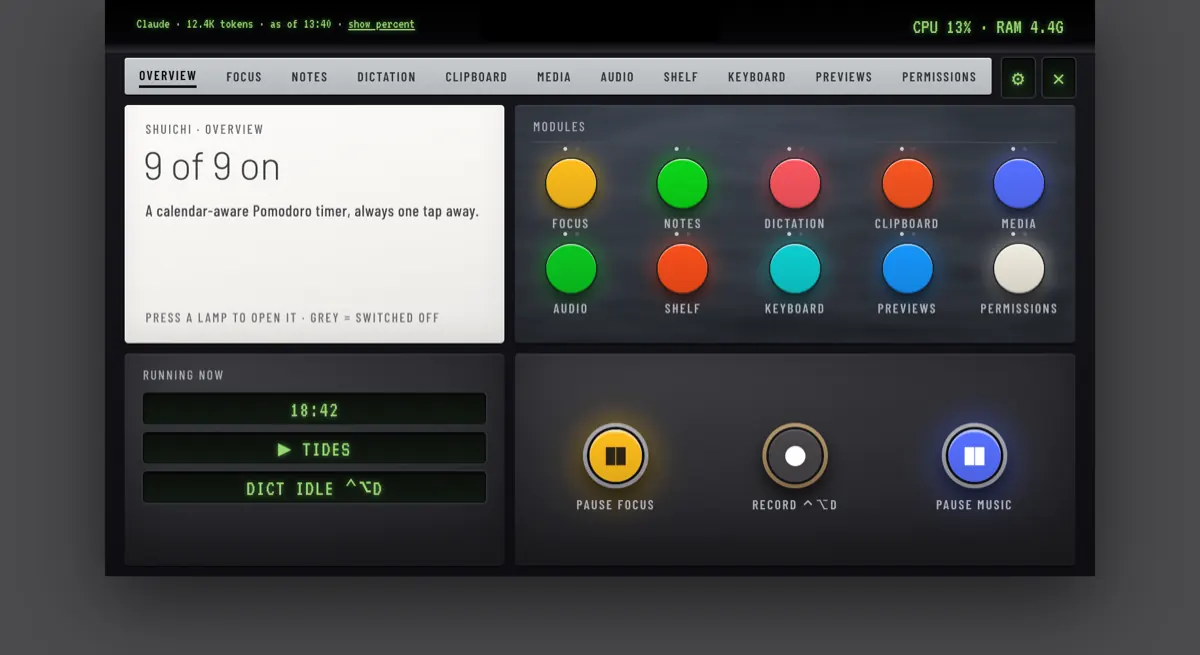Open settings with the gear icon
The height and width of the screenshot is (655, 1200).
click(x=1018, y=78)
